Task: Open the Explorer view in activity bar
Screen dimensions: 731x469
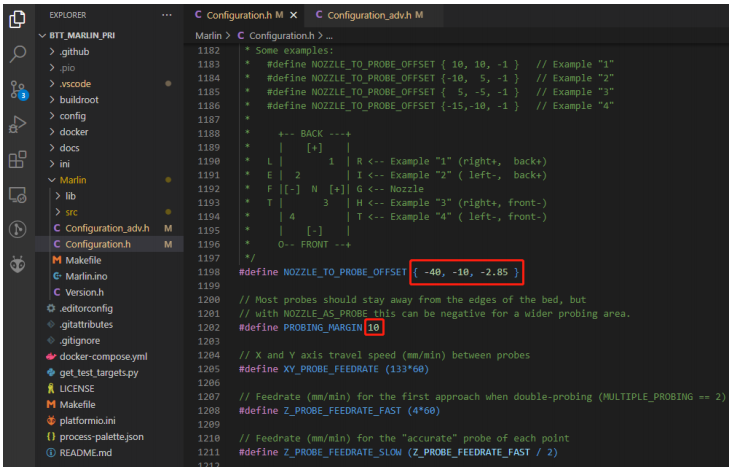Action: 17,19
